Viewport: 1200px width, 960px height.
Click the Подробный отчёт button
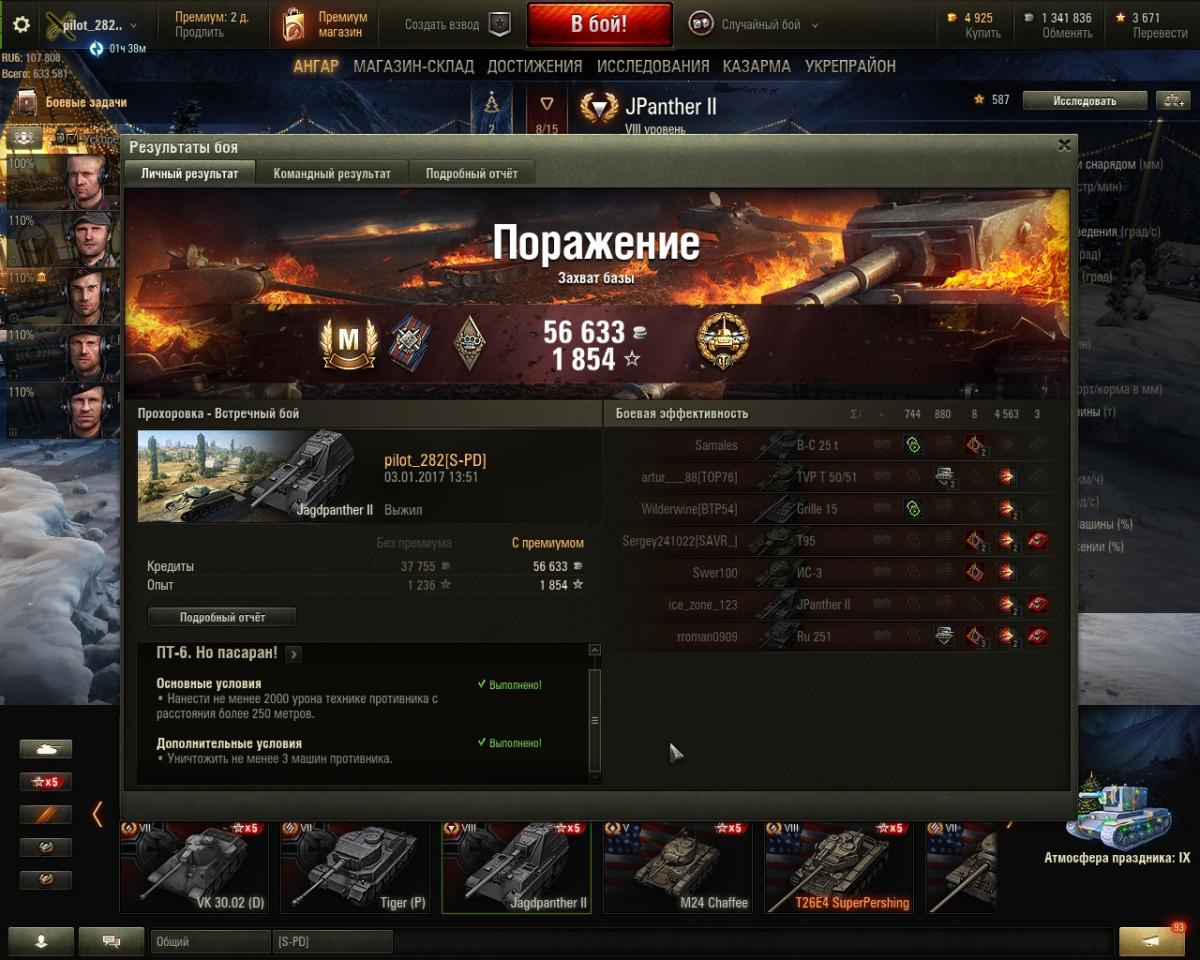222,617
